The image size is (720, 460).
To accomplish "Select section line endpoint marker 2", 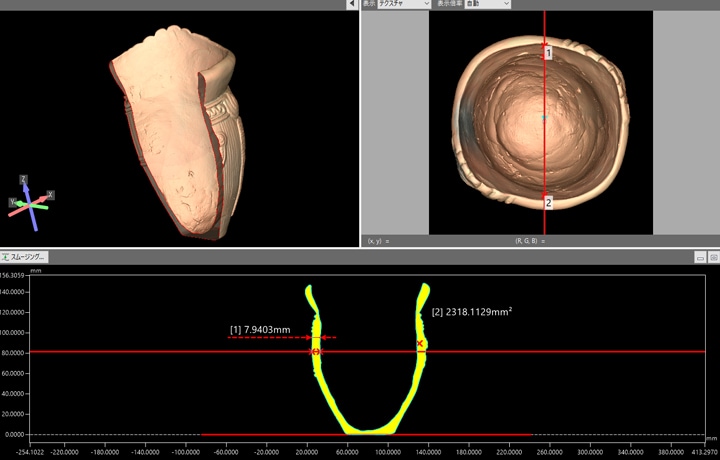I will (x=547, y=202).
